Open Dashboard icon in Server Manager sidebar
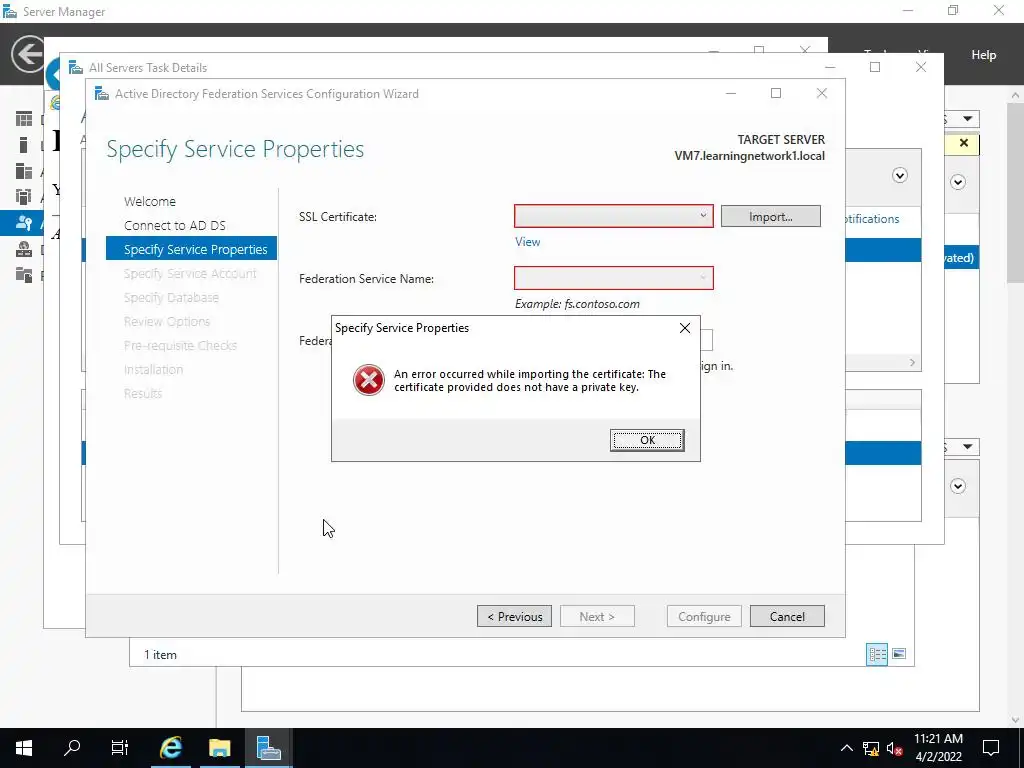This screenshot has height=768, width=1024. click(x=24, y=119)
